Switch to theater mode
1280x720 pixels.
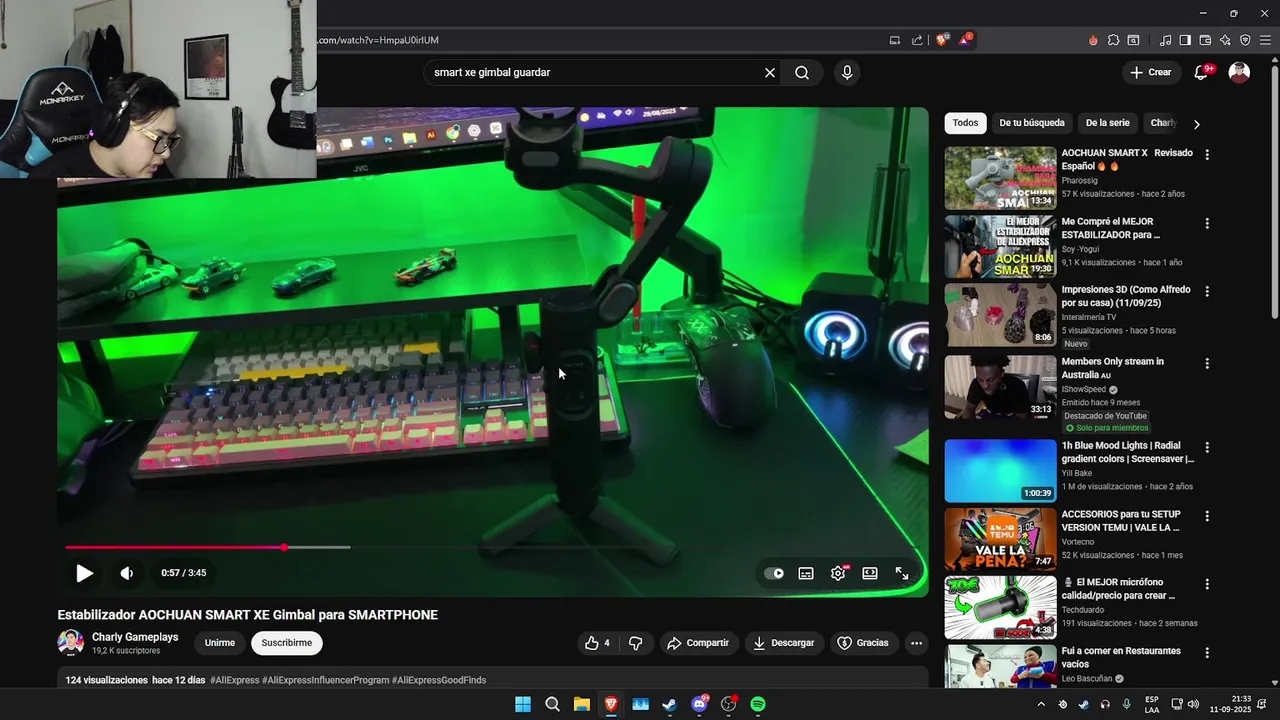click(870, 573)
